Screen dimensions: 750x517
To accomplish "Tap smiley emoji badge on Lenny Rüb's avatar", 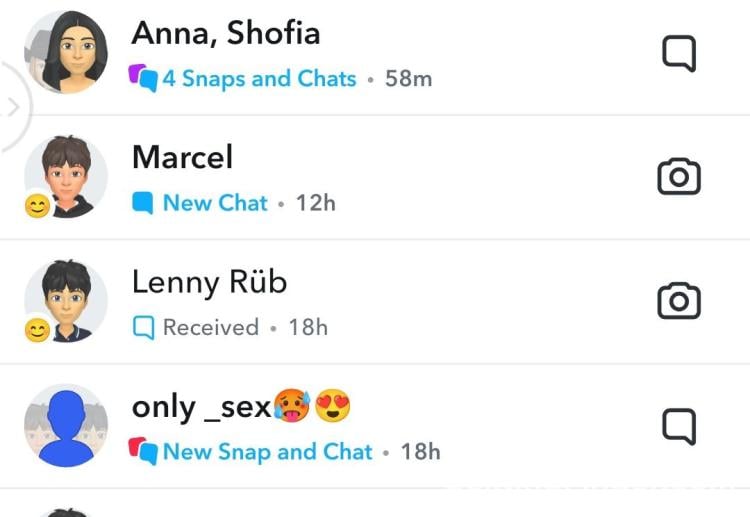I will point(37,330).
